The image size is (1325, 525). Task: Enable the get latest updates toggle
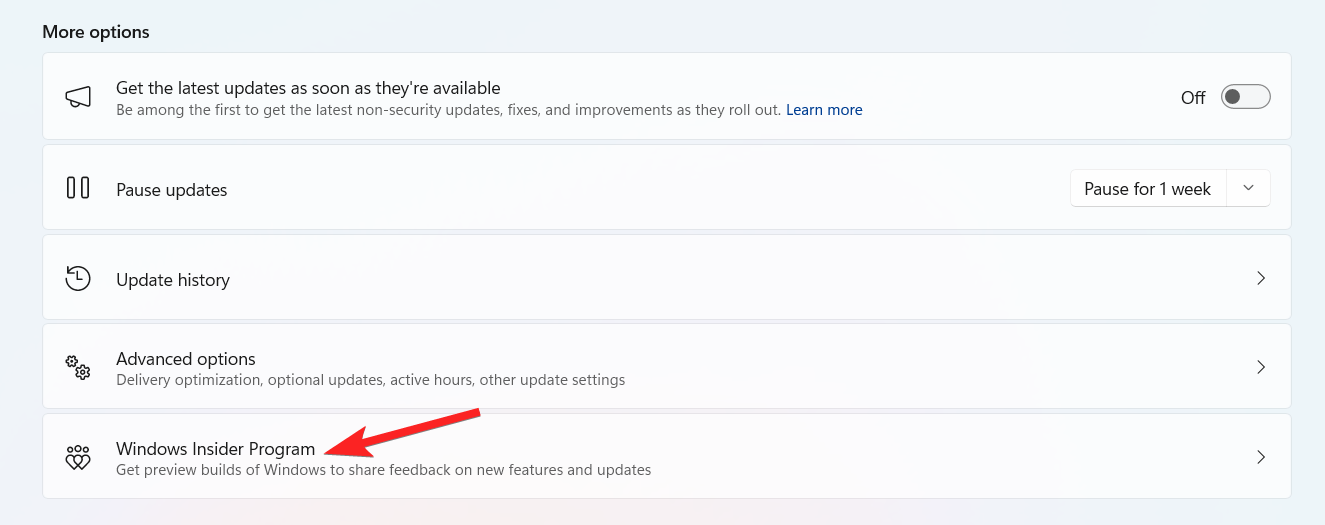coord(1245,97)
